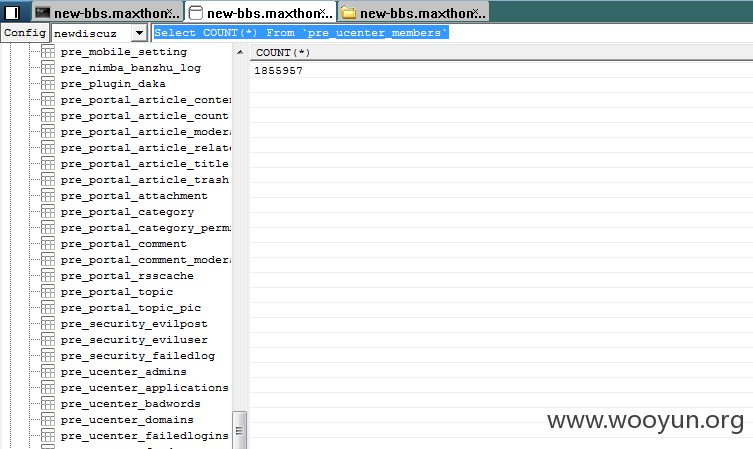Select the pre_portal_attachment table
Image resolution: width=753 pixels, height=449 pixels.
134,196
